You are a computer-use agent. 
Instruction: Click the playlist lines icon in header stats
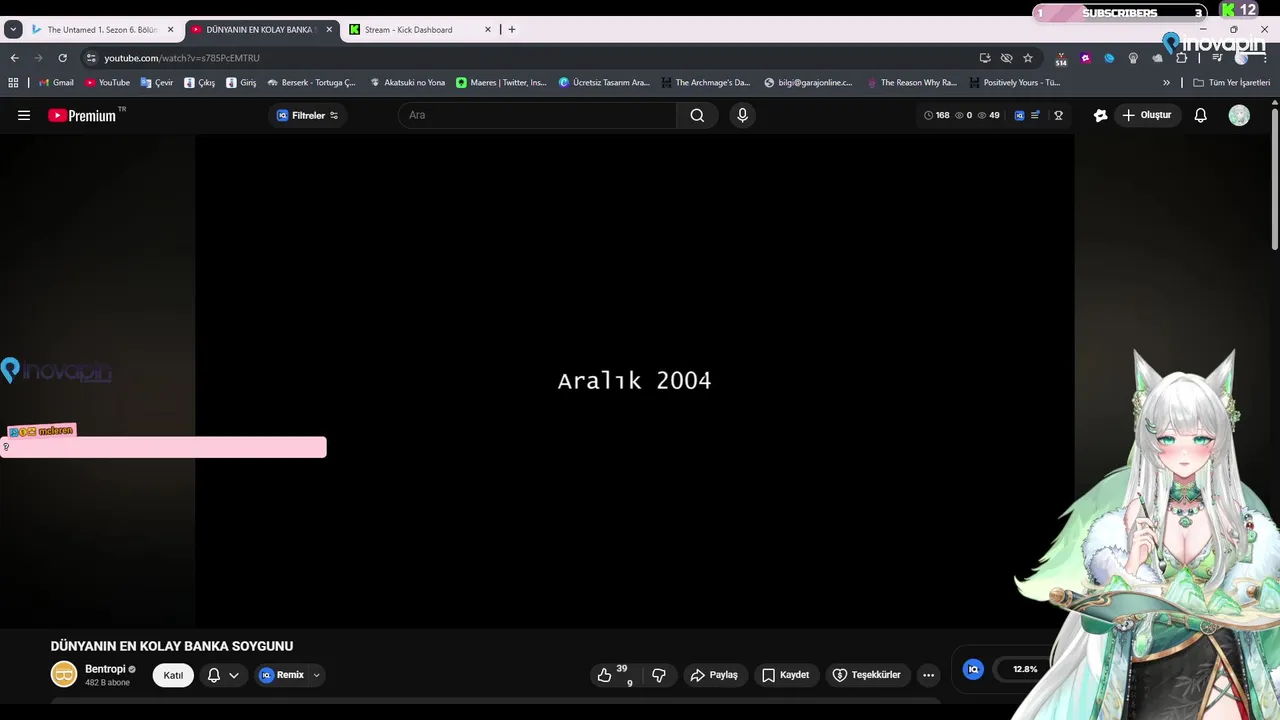point(1035,115)
